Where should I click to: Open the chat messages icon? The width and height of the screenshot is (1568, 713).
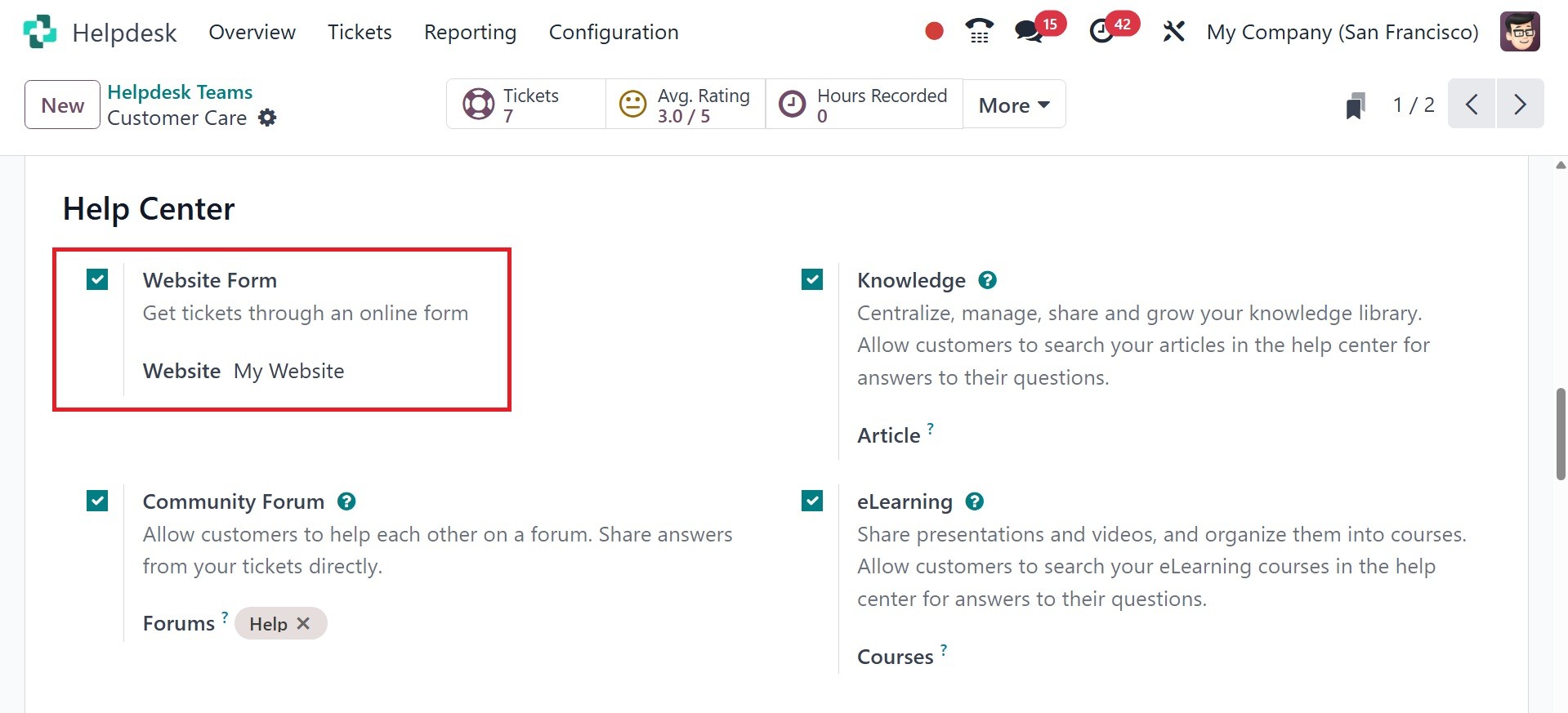coord(1028,32)
